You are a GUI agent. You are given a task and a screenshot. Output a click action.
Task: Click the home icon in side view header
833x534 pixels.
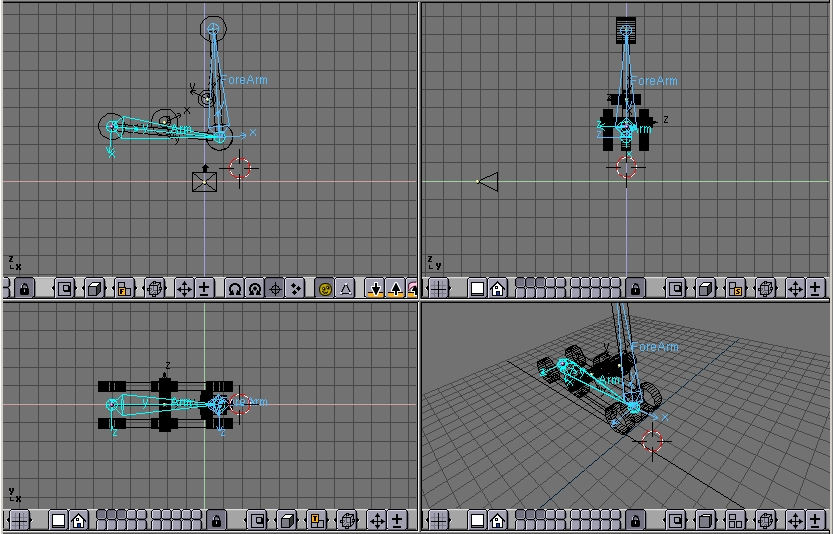point(497,288)
